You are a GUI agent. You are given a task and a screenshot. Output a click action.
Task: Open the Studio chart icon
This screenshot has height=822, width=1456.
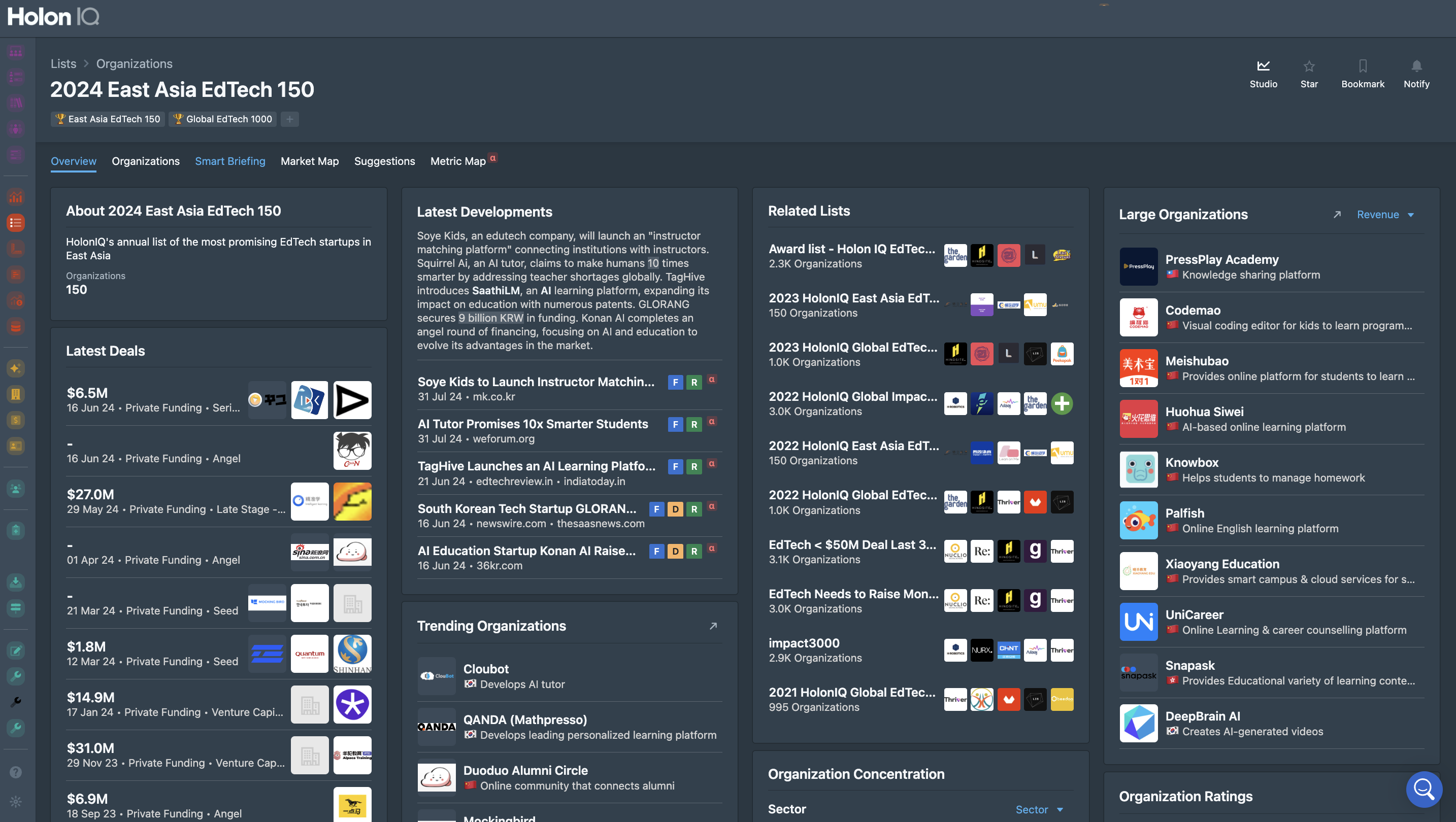pyautogui.click(x=1263, y=66)
